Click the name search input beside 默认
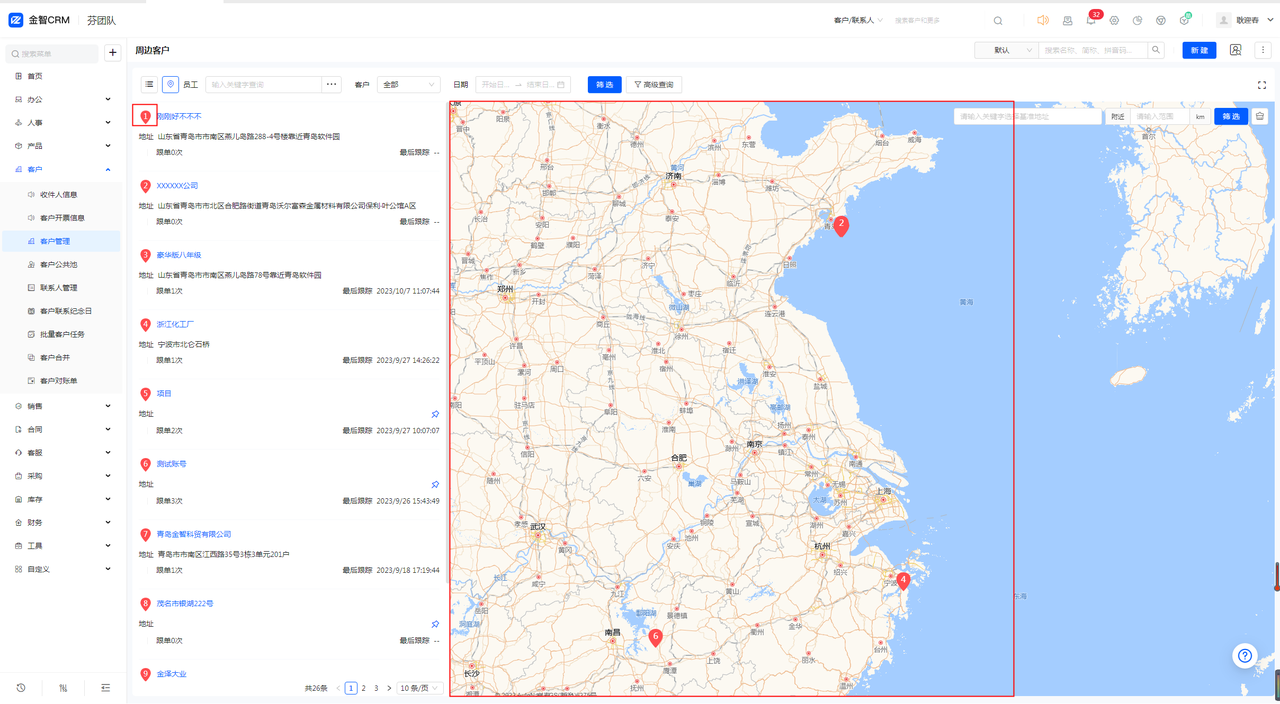The image size is (1280, 704). pyautogui.click(x=1094, y=50)
